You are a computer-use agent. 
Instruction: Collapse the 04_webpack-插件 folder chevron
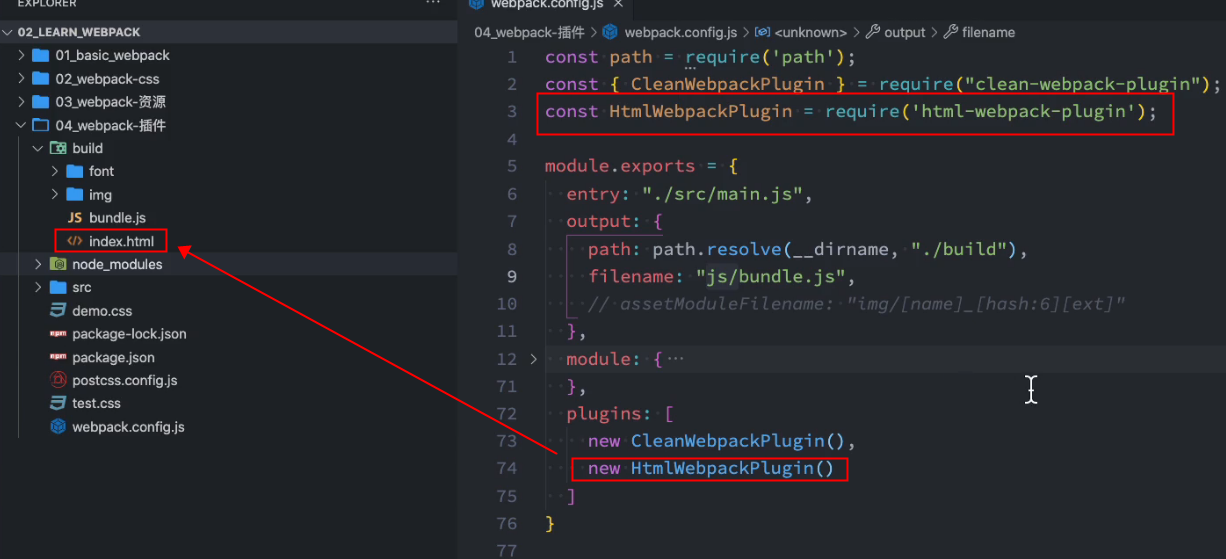click(22, 125)
